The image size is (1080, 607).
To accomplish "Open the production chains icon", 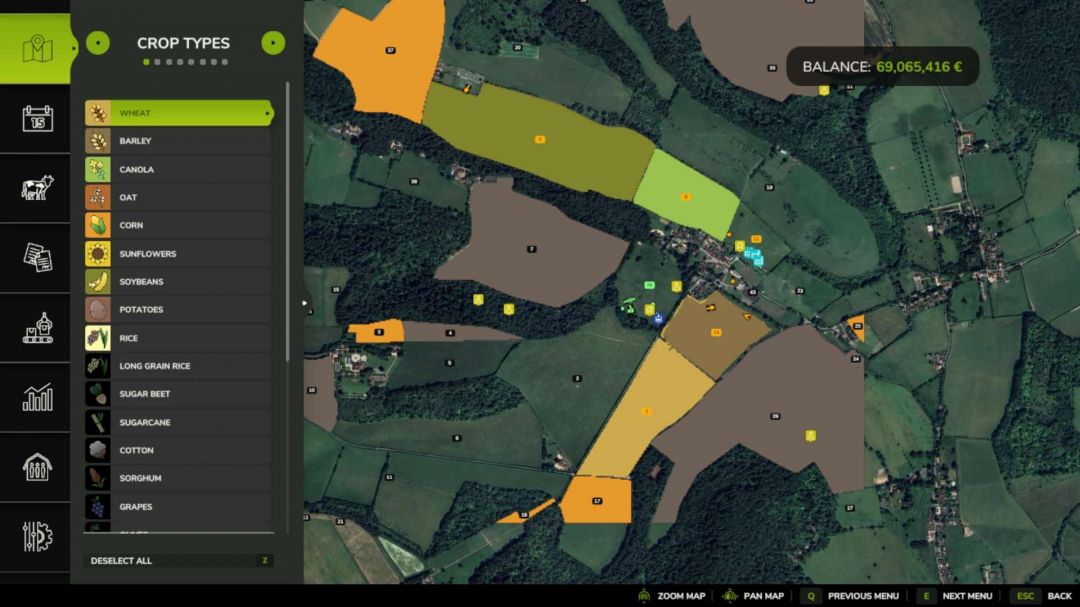I will 36,326.
